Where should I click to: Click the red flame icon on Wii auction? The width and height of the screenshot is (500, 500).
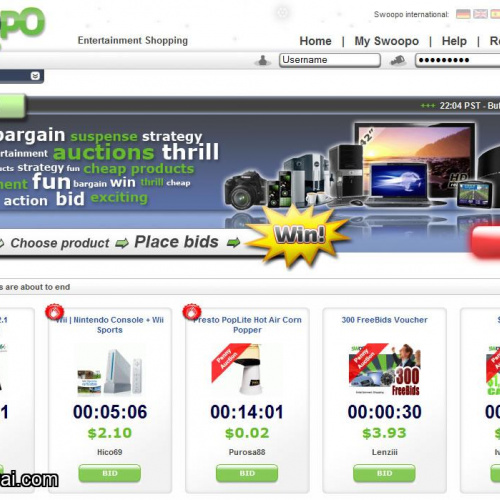55,312
